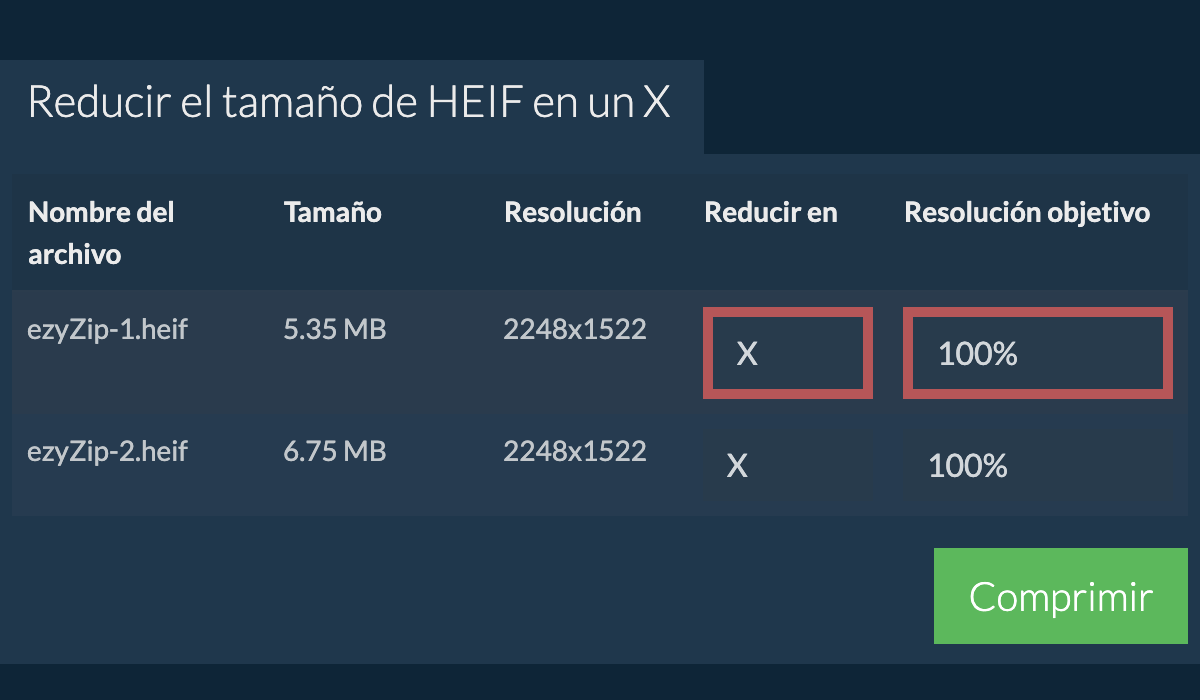This screenshot has width=1200, height=700.
Task: Click the highlighted 100% target resolution box
Action: coord(1037,353)
